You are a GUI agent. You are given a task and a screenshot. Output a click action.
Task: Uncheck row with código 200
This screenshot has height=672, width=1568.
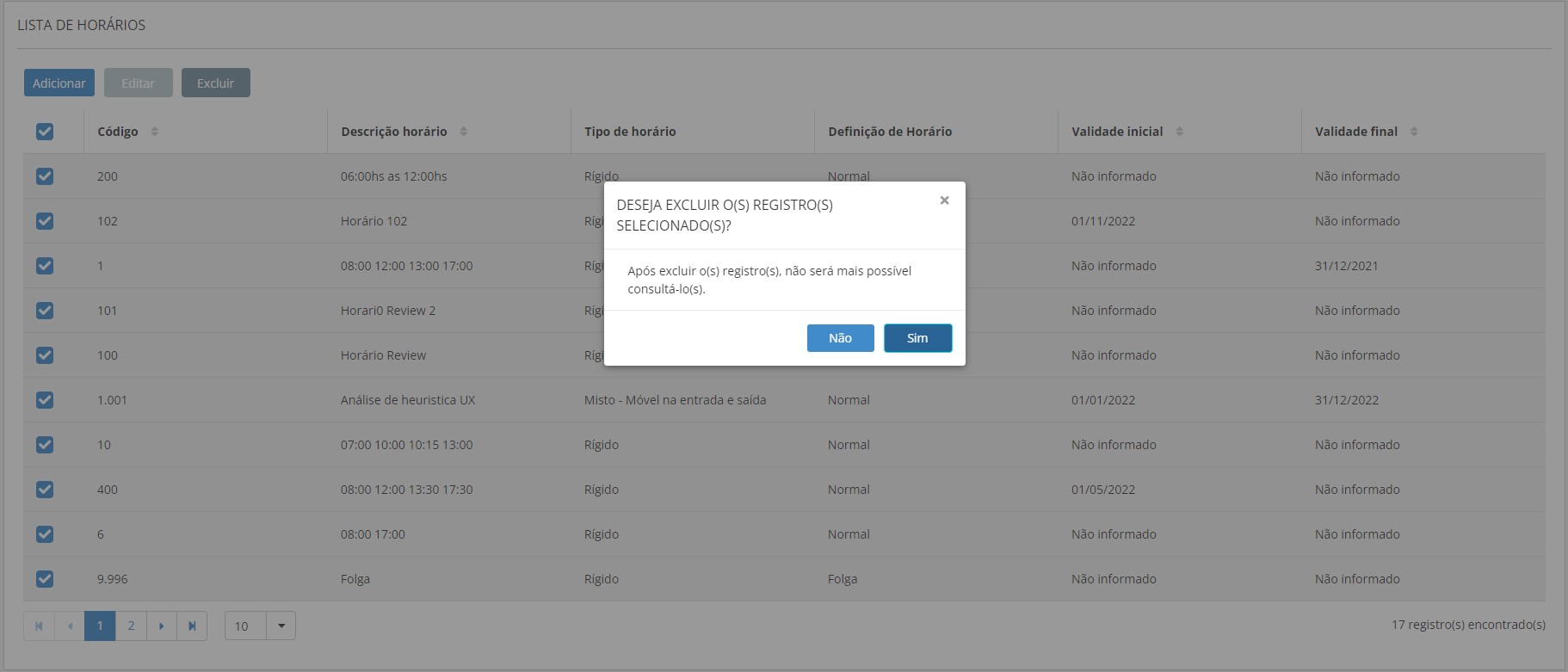coord(45,176)
